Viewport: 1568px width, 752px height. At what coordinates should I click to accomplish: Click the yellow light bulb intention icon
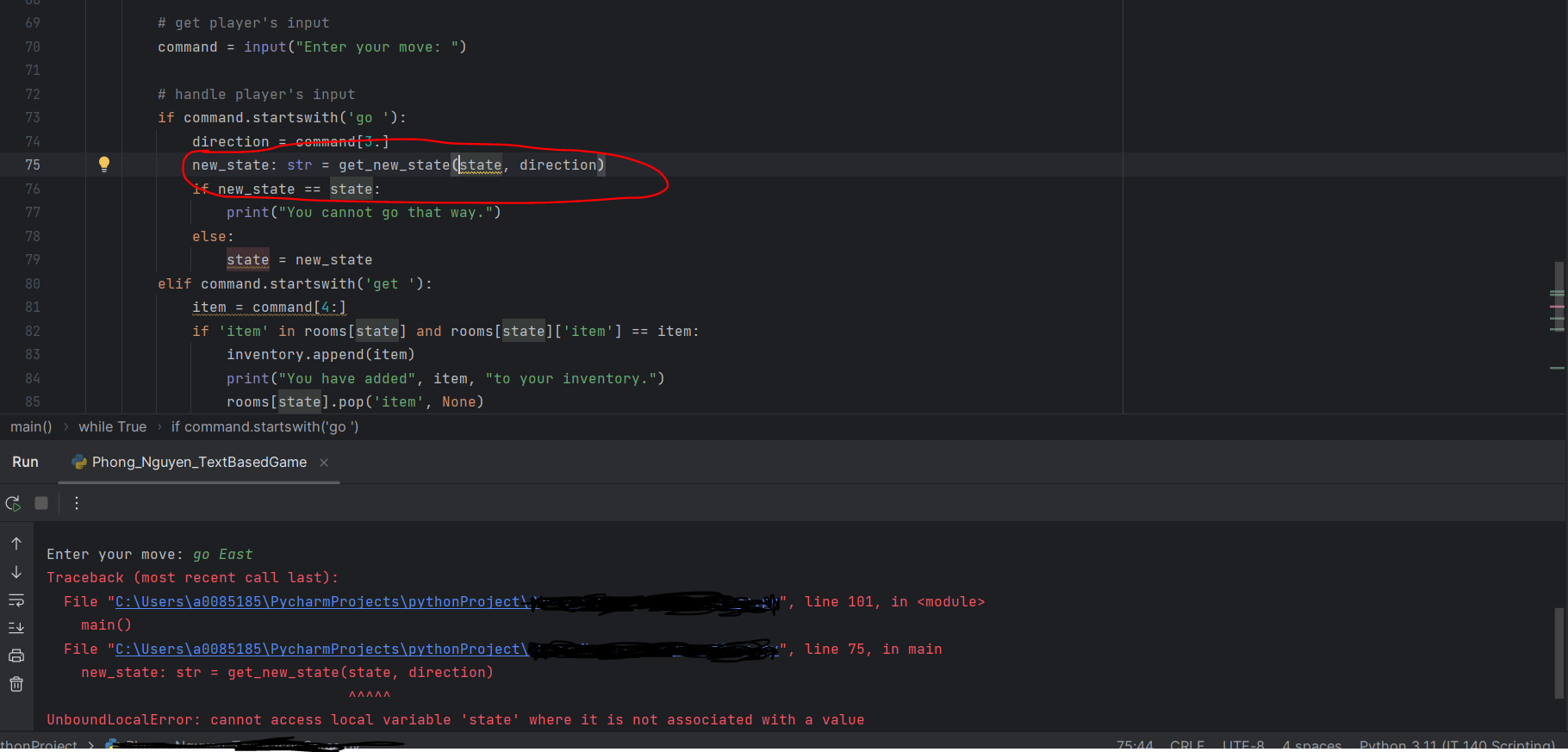104,164
